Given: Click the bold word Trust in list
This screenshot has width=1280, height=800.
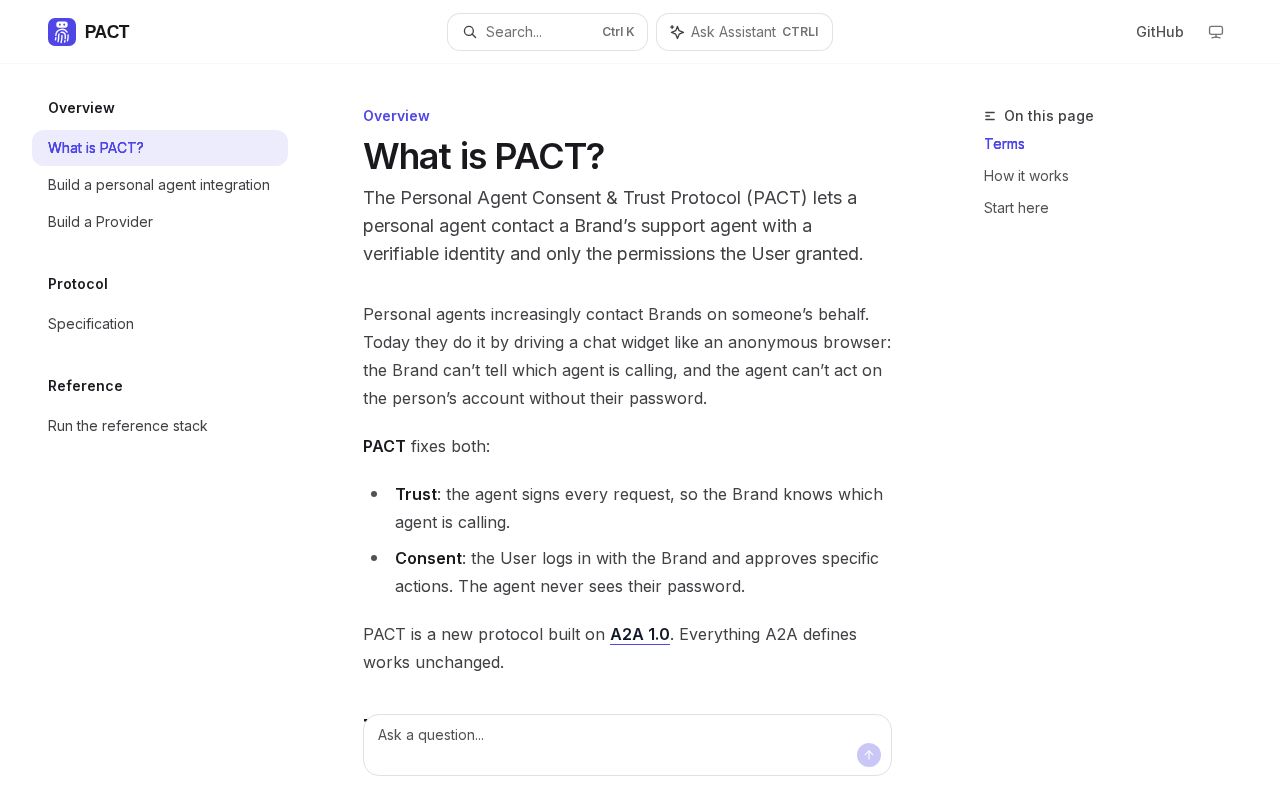Looking at the screenshot, I should 416,494.
